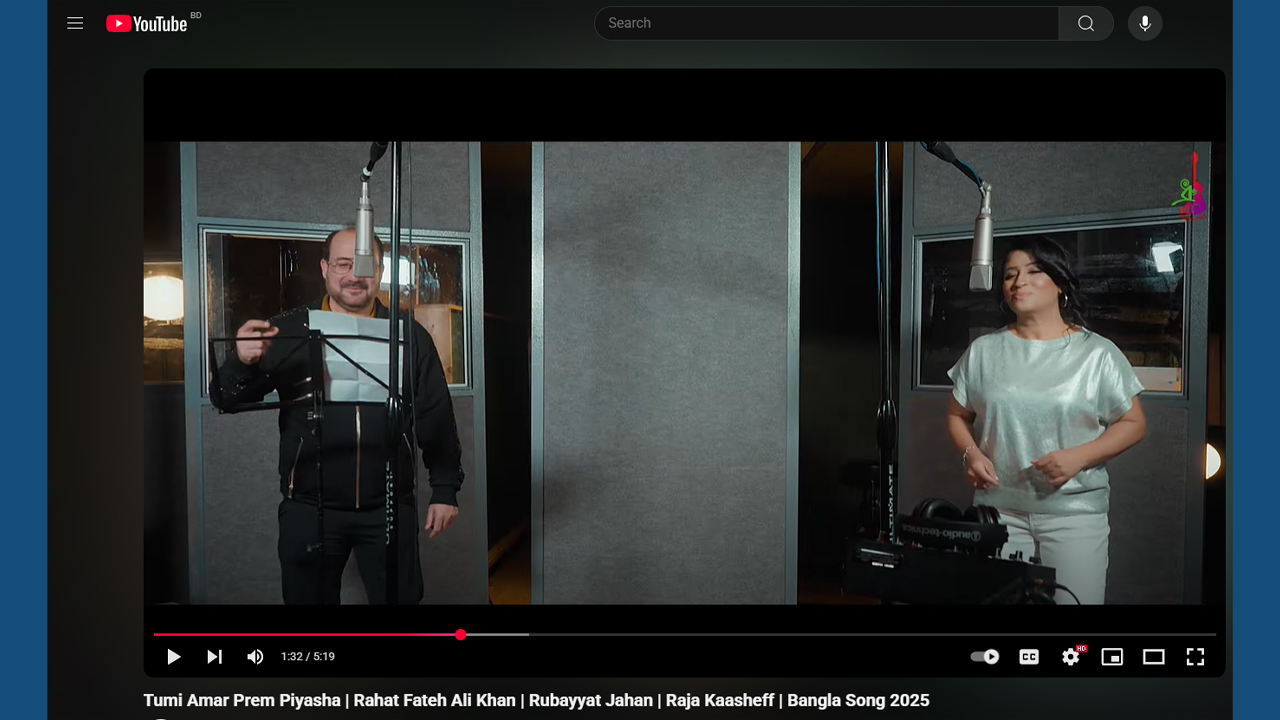Viewport: 1280px width, 720px height.
Task: Toggle the autoplay switch
Action: tap(985, 657)
